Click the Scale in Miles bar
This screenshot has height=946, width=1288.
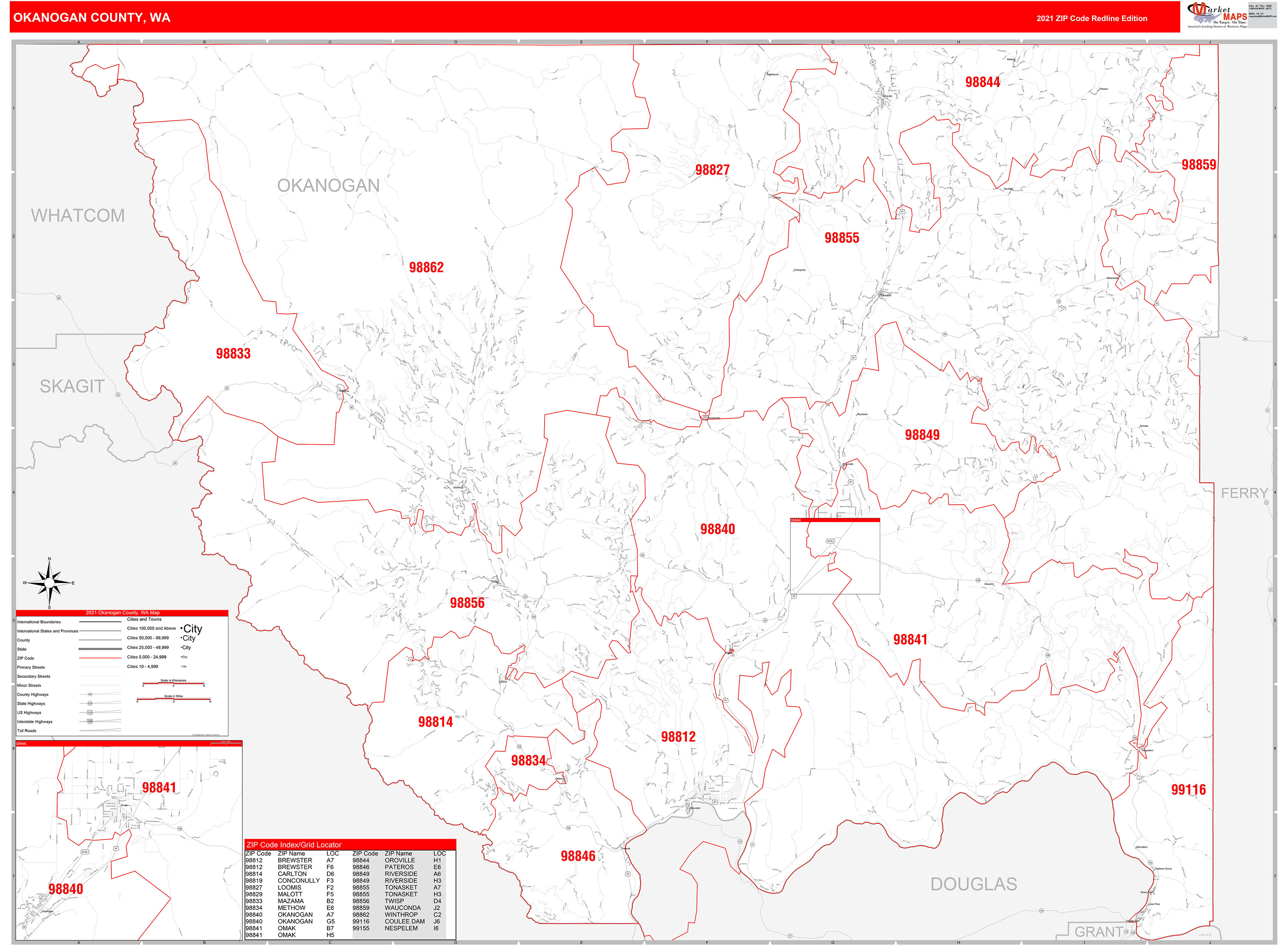pyautogui.click(x=174, y=699)
